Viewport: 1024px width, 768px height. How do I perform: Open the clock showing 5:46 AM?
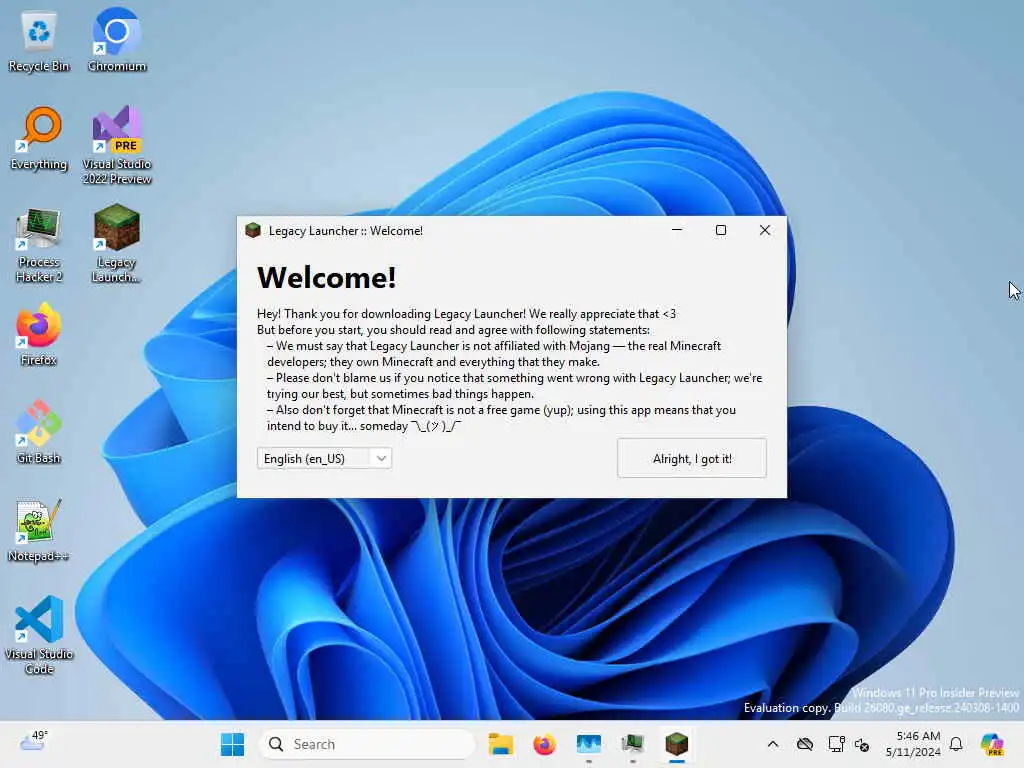click(913, 744)
